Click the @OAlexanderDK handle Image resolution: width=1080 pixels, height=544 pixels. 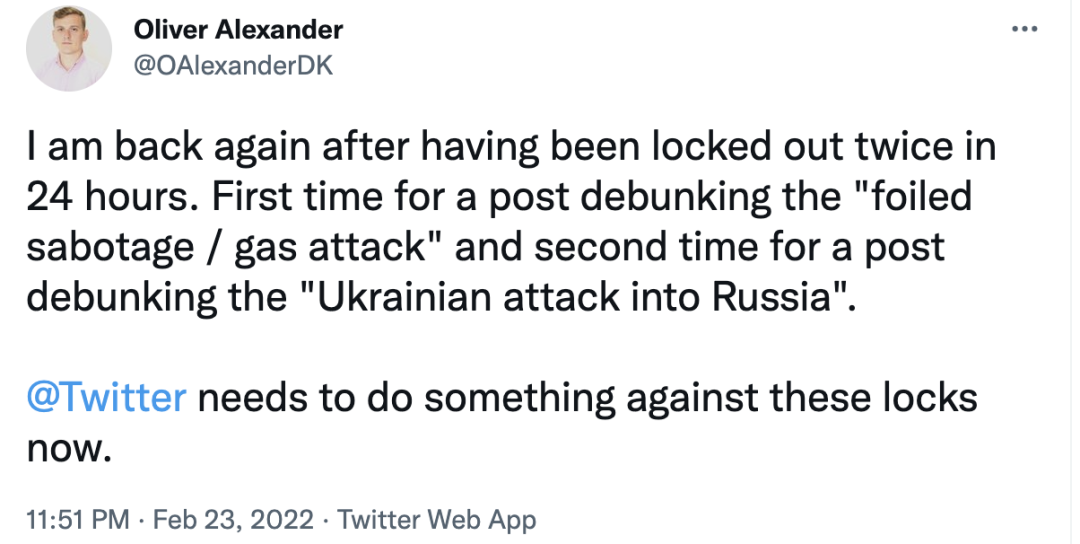(x=233, y=66)
